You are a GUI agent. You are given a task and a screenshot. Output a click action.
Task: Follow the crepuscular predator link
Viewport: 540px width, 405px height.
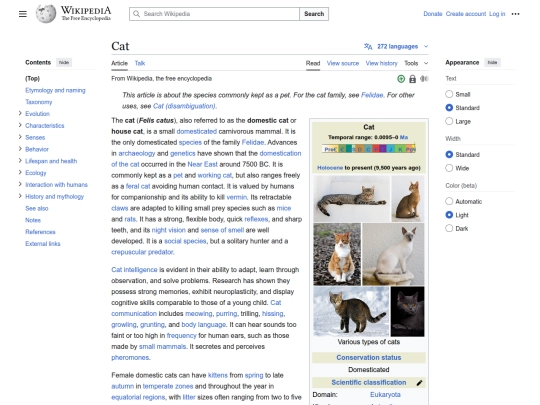pyautogui.click(x=142, y=252)
